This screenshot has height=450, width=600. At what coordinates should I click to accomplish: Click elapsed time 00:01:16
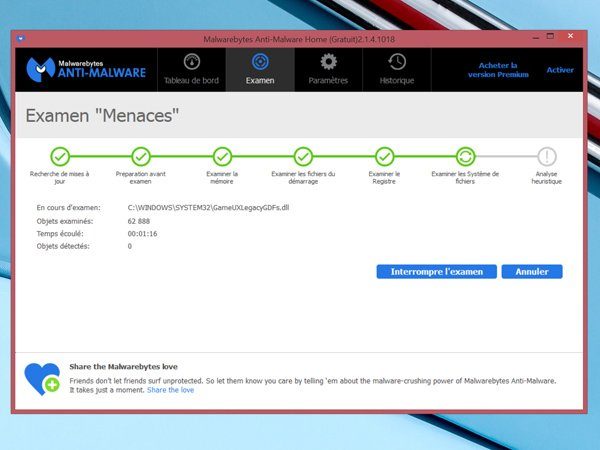(142, 234)
